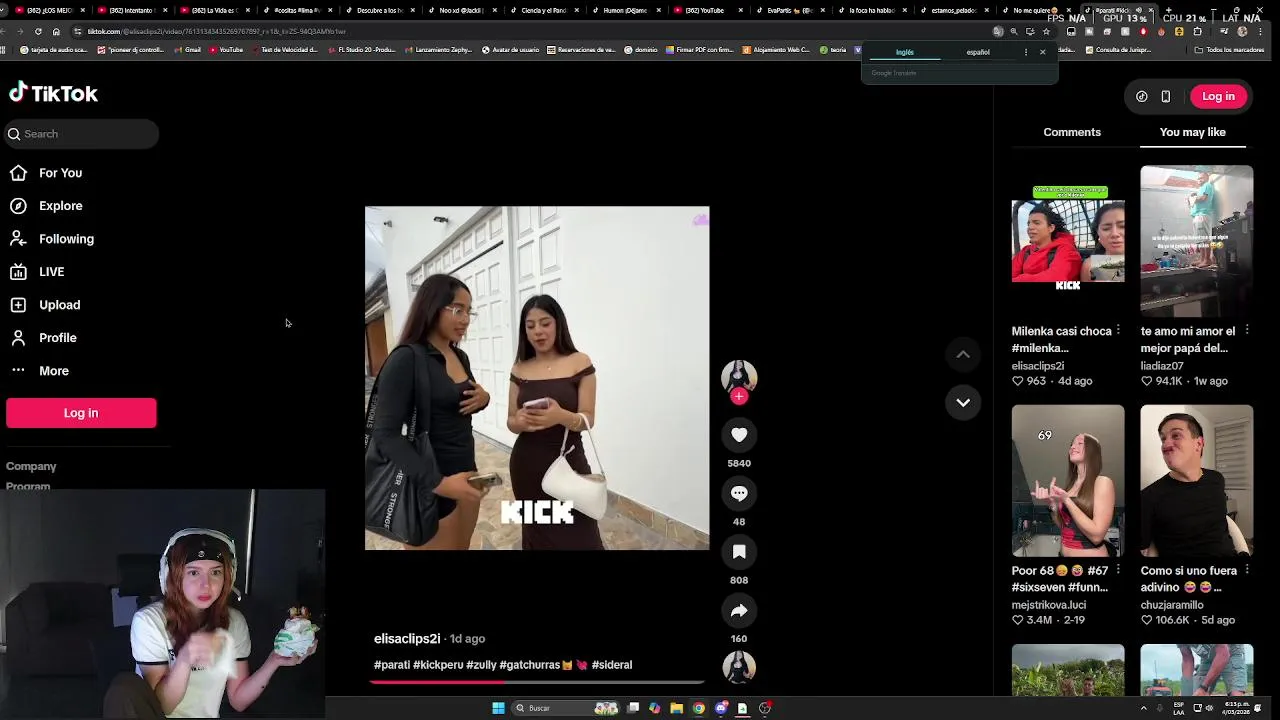Open the chuzjaramillo profile link

click(x=1171, y=605)
